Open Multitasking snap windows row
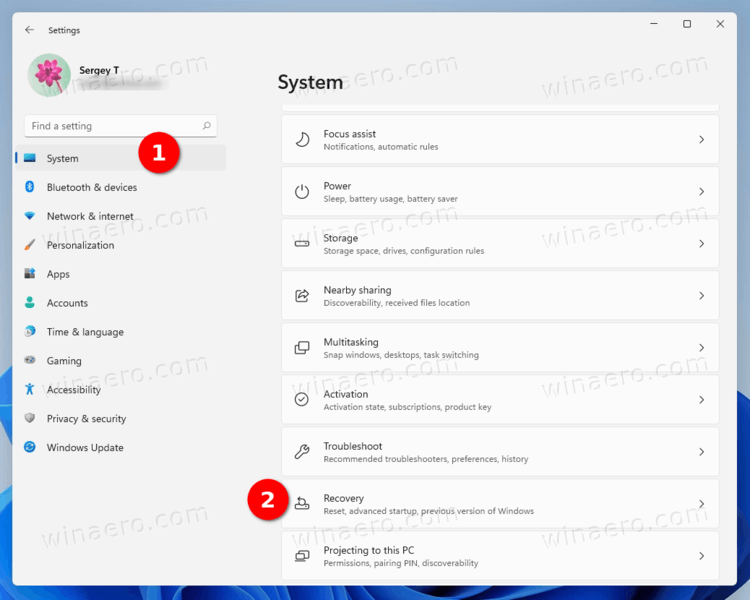This screenshot has width=750, height=600. 500,348
